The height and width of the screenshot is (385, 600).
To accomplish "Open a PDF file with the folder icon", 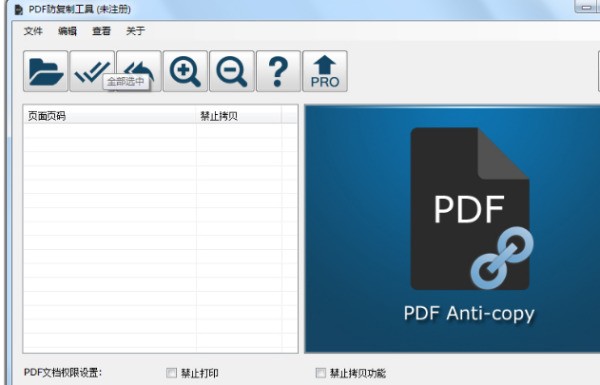I will click(x=46, y=71).
